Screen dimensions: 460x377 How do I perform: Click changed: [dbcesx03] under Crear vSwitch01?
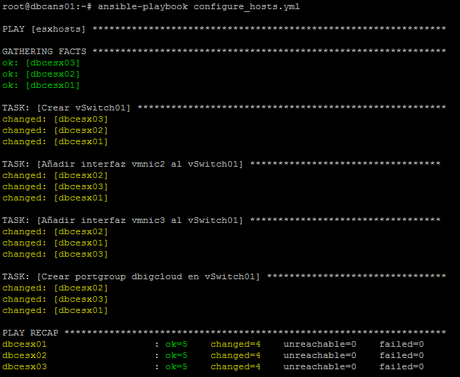tap(55, 119)
